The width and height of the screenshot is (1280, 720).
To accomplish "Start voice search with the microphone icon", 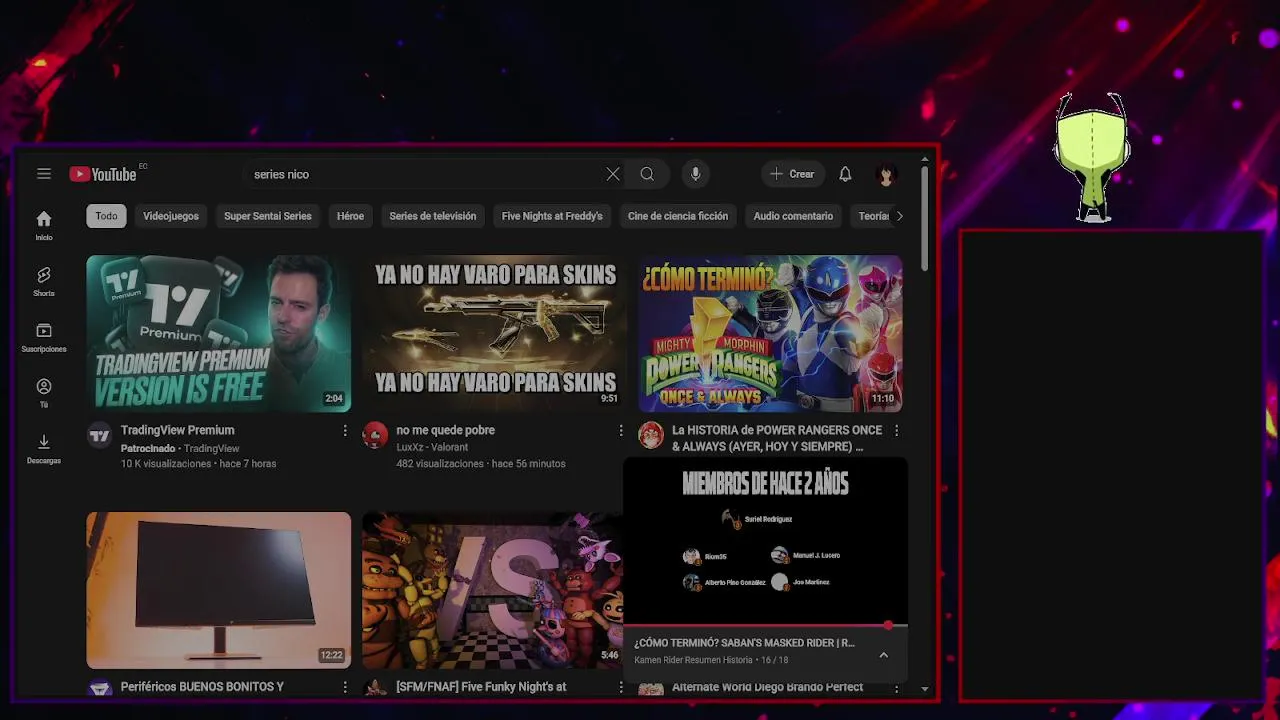I will pos(696,174).
